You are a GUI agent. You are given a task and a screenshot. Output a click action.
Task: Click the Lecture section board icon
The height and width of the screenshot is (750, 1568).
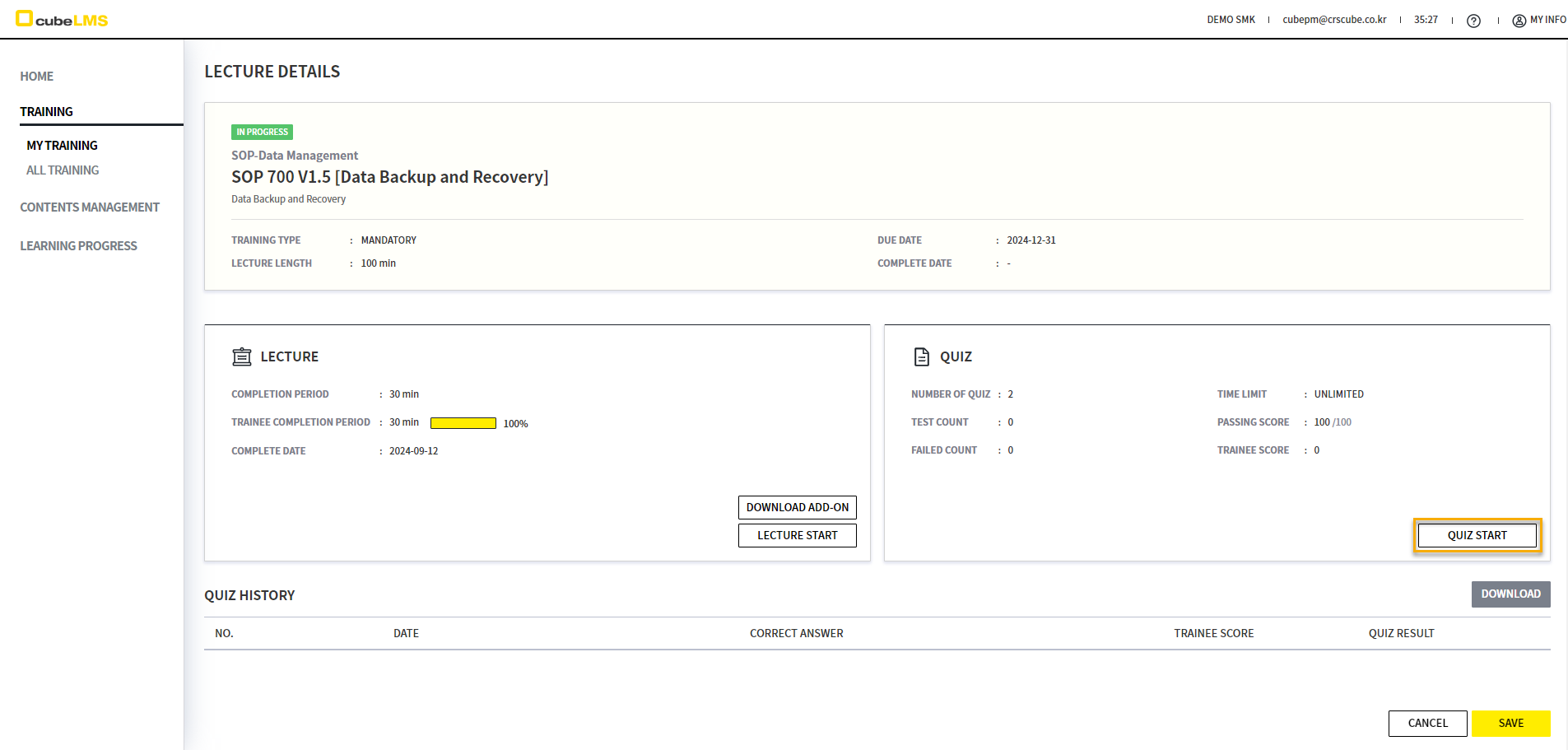[x=242, y=356]
